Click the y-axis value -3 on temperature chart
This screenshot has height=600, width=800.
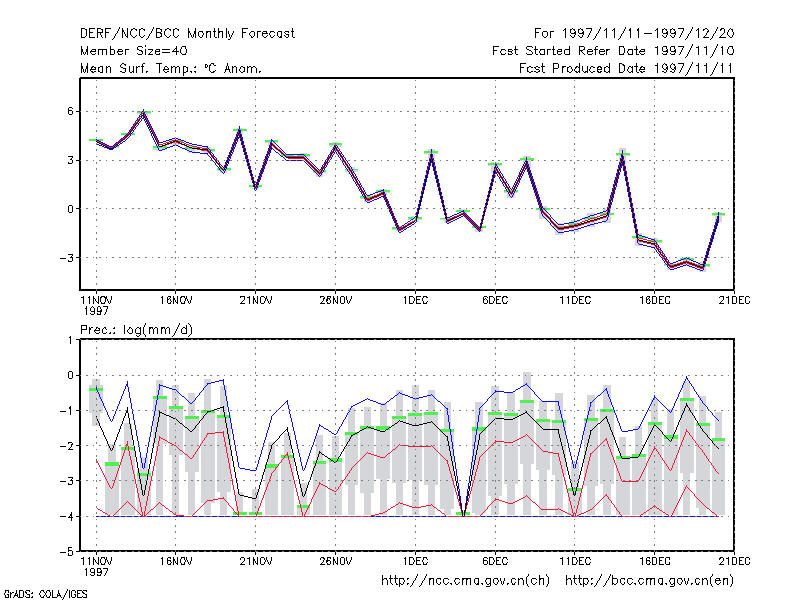coord(67,258)
